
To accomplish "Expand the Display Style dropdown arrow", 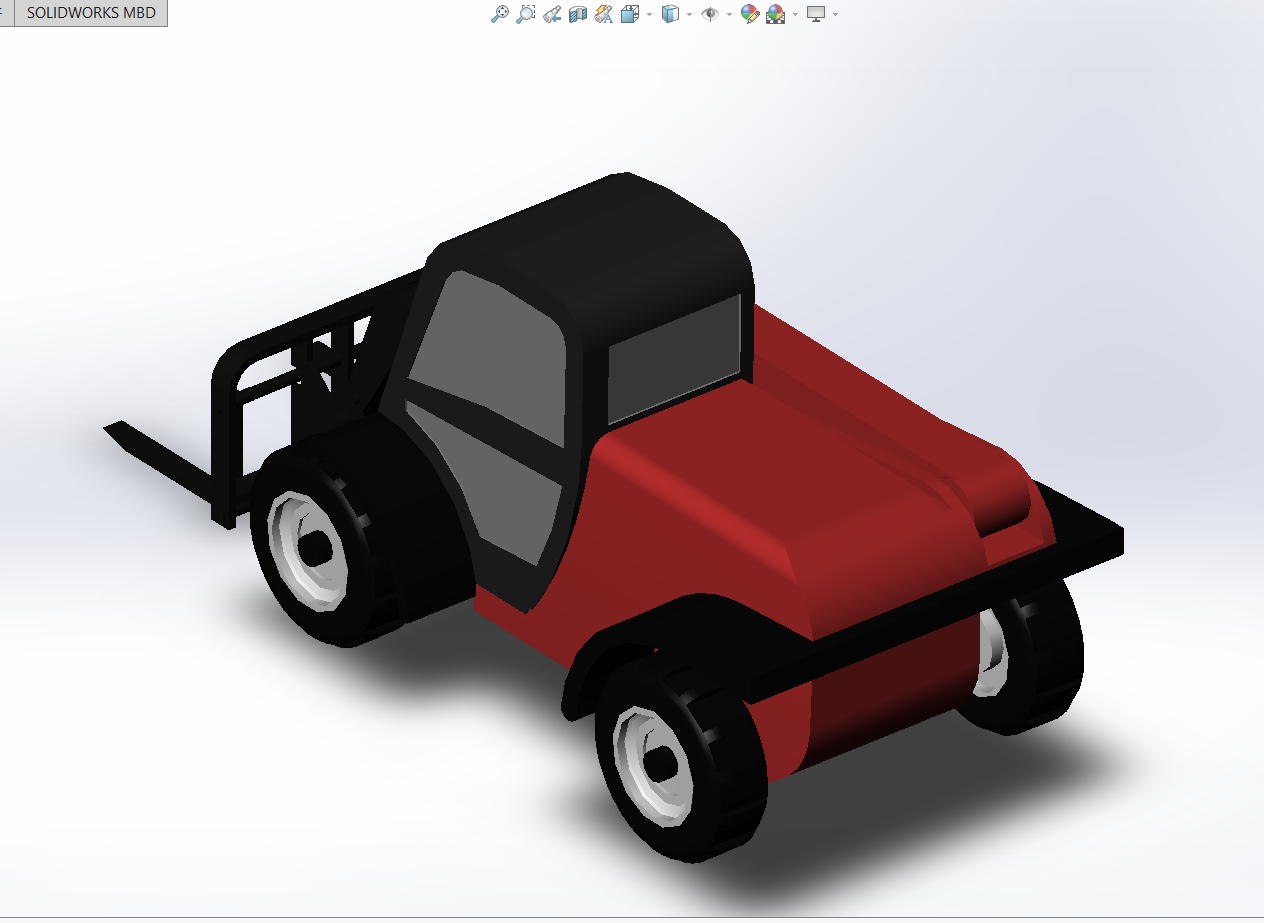I will click(x=689, y=14).
